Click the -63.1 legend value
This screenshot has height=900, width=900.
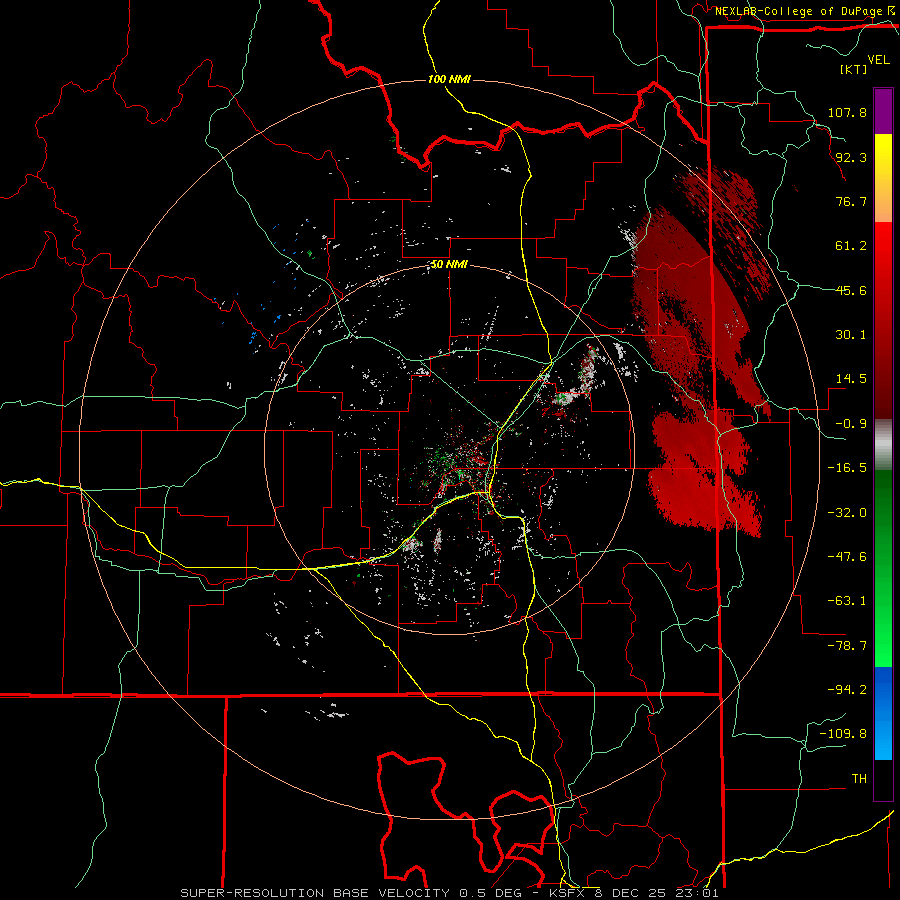847,601
